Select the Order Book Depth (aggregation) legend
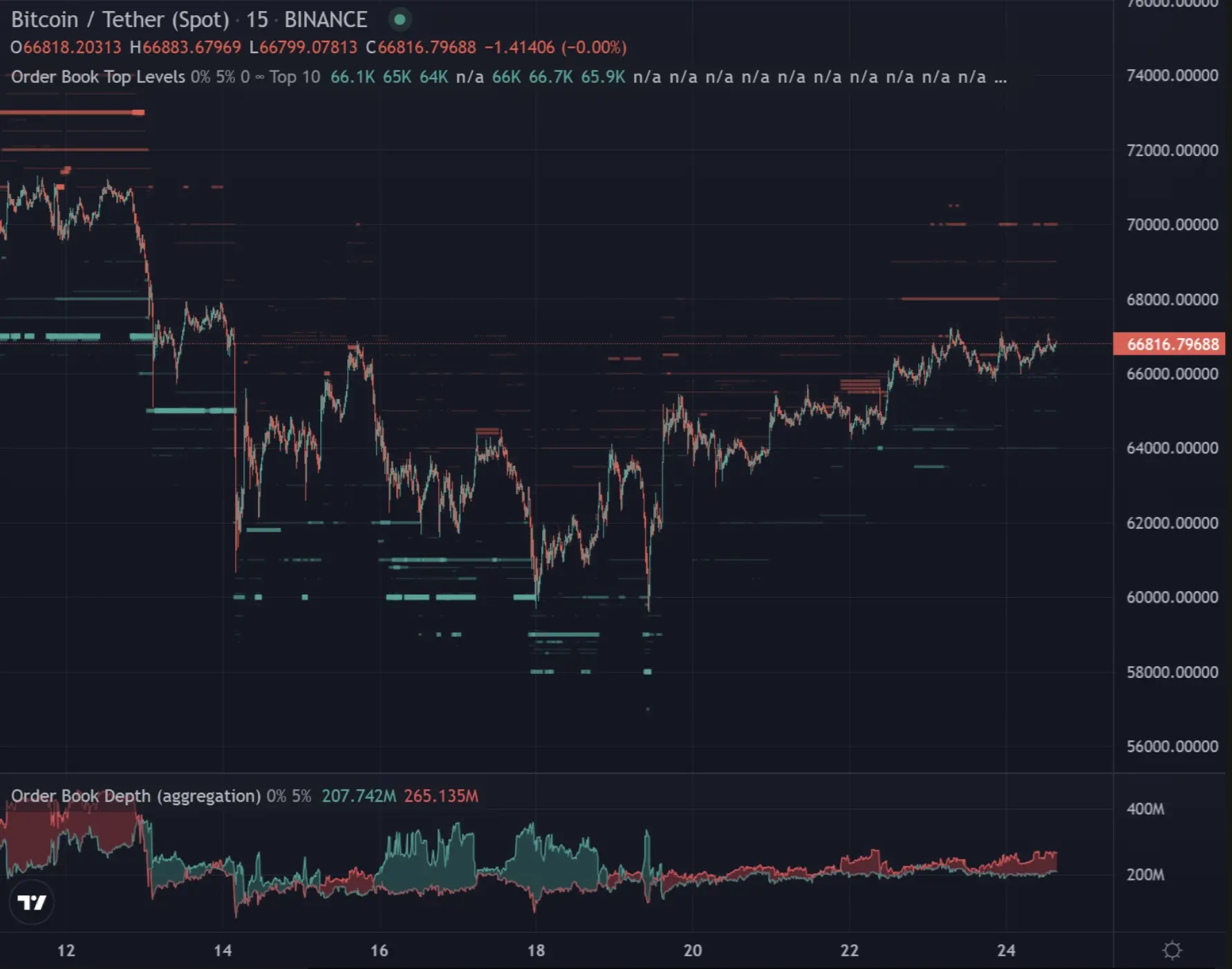 pyautogui.click(x=136, y=796)
